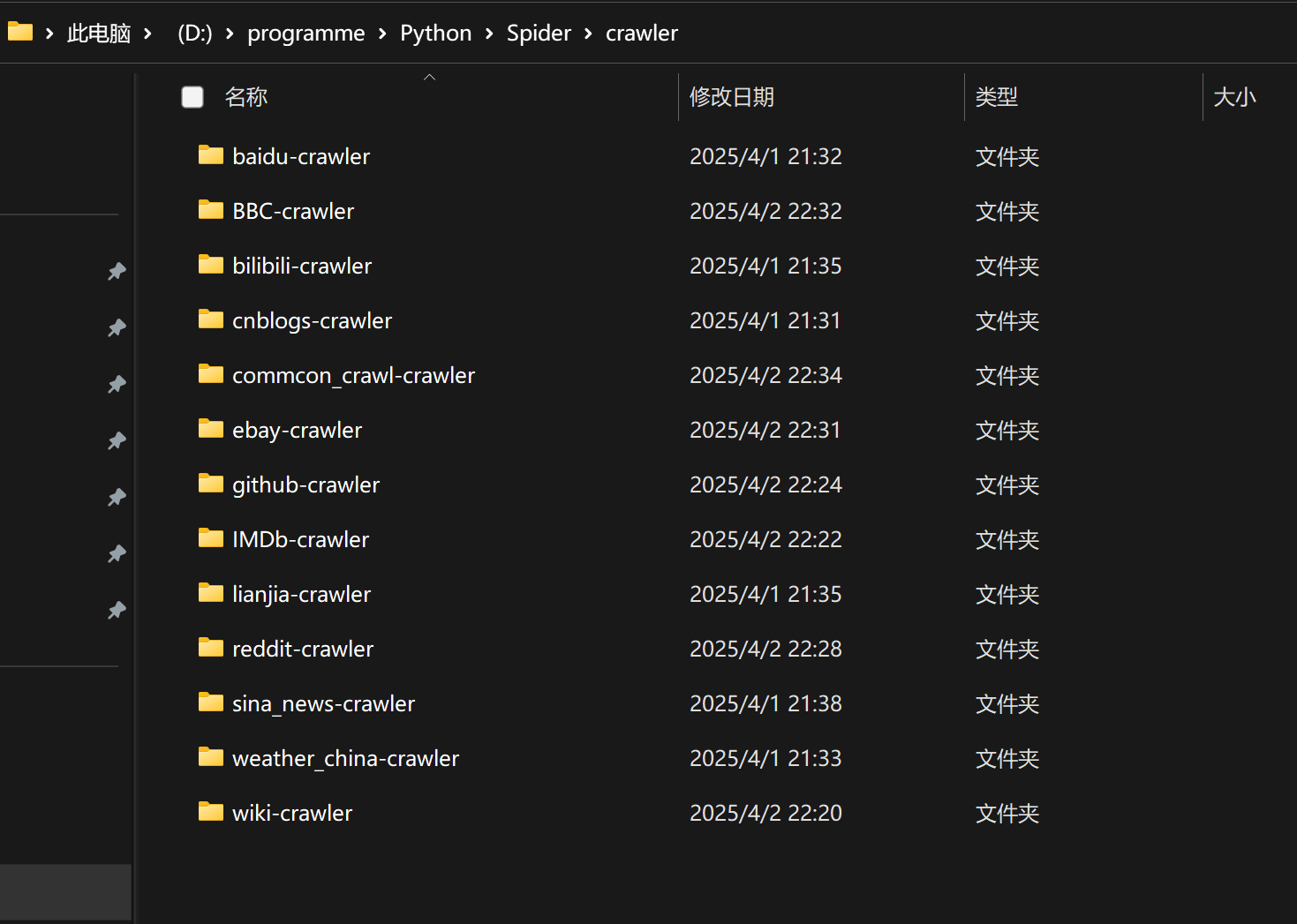Select the commcon_crawl-crawler folder name

tap(353, 375)
